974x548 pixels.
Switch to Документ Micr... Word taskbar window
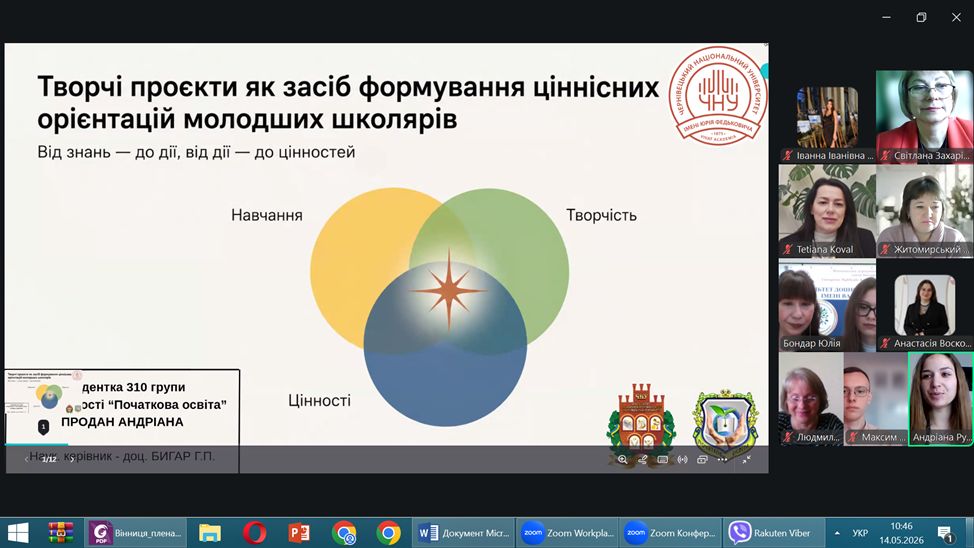click(x=464, y=532)
